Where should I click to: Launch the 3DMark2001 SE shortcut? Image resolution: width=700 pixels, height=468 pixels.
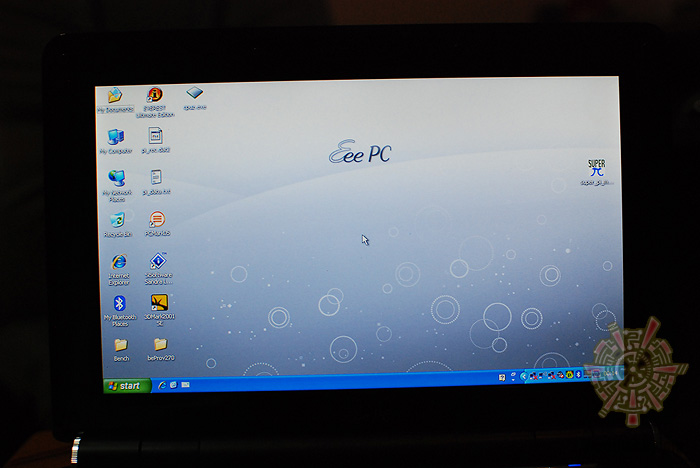pos(159,309)
